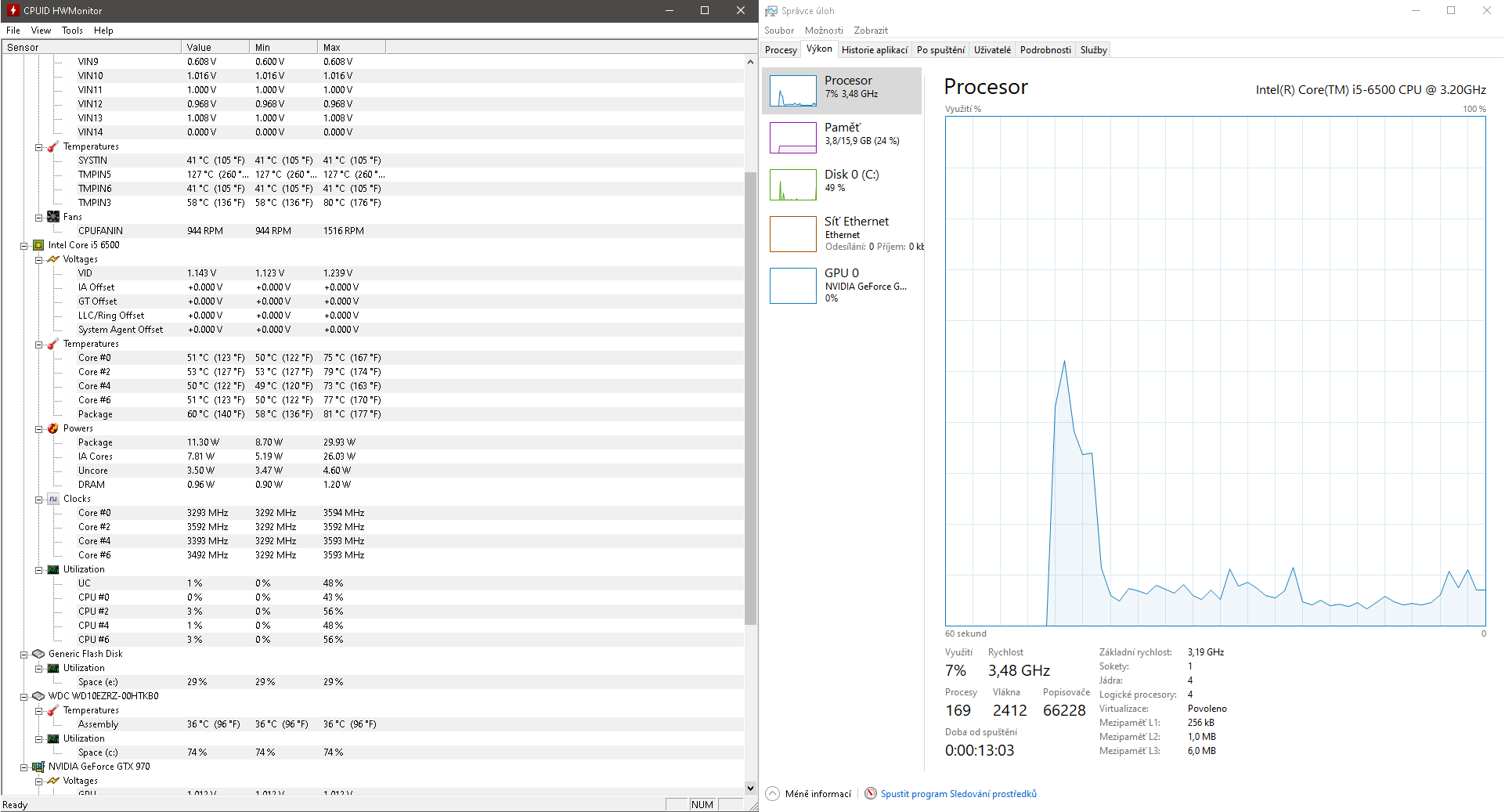Collapse Utilization under Intel Core i5 6500
Viewport: 1505px width, 812px height.
(x=38, y=570)
